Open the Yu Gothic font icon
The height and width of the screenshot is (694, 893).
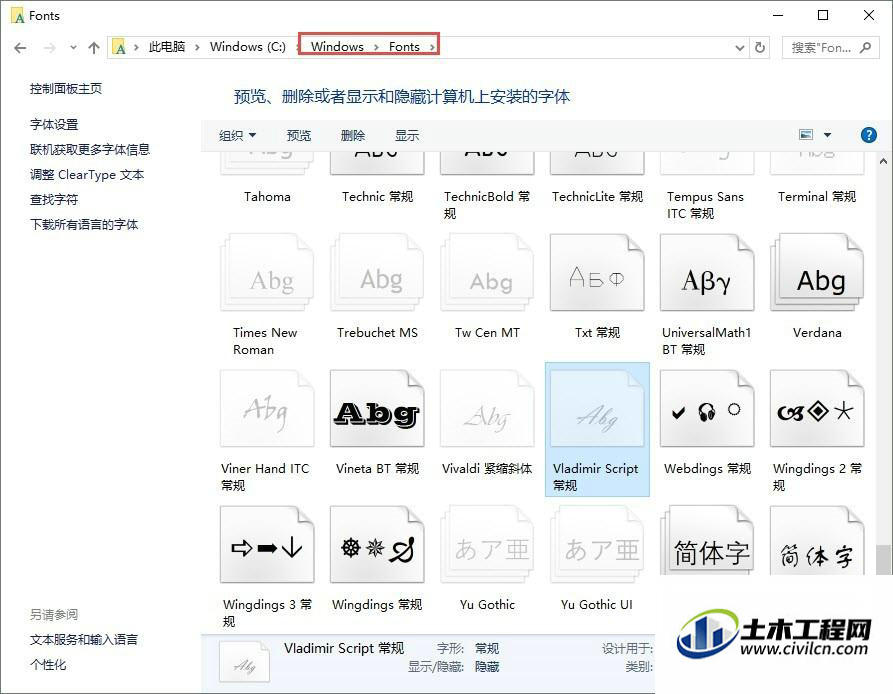pos(487,544)
